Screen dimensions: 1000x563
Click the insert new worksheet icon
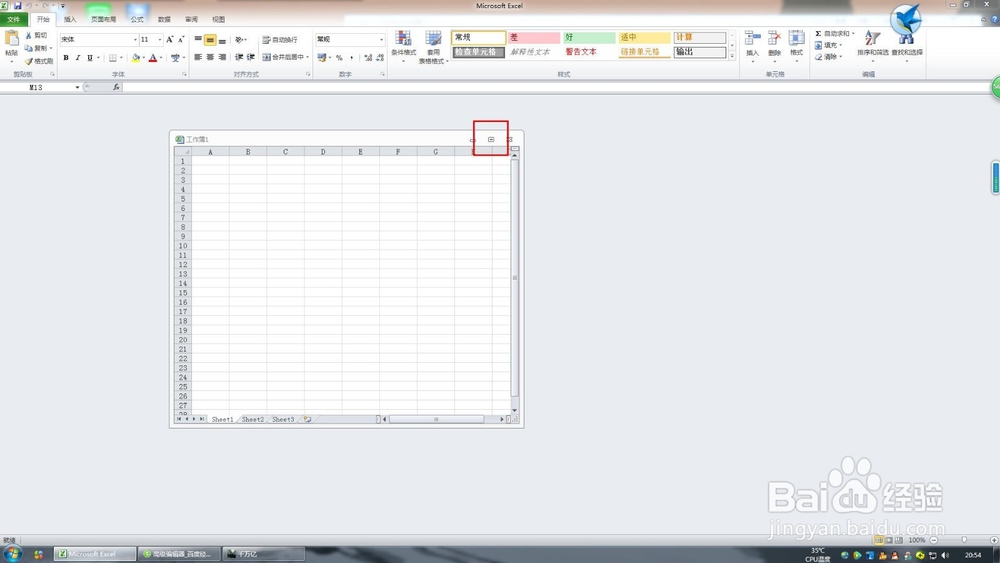point(307,419)
